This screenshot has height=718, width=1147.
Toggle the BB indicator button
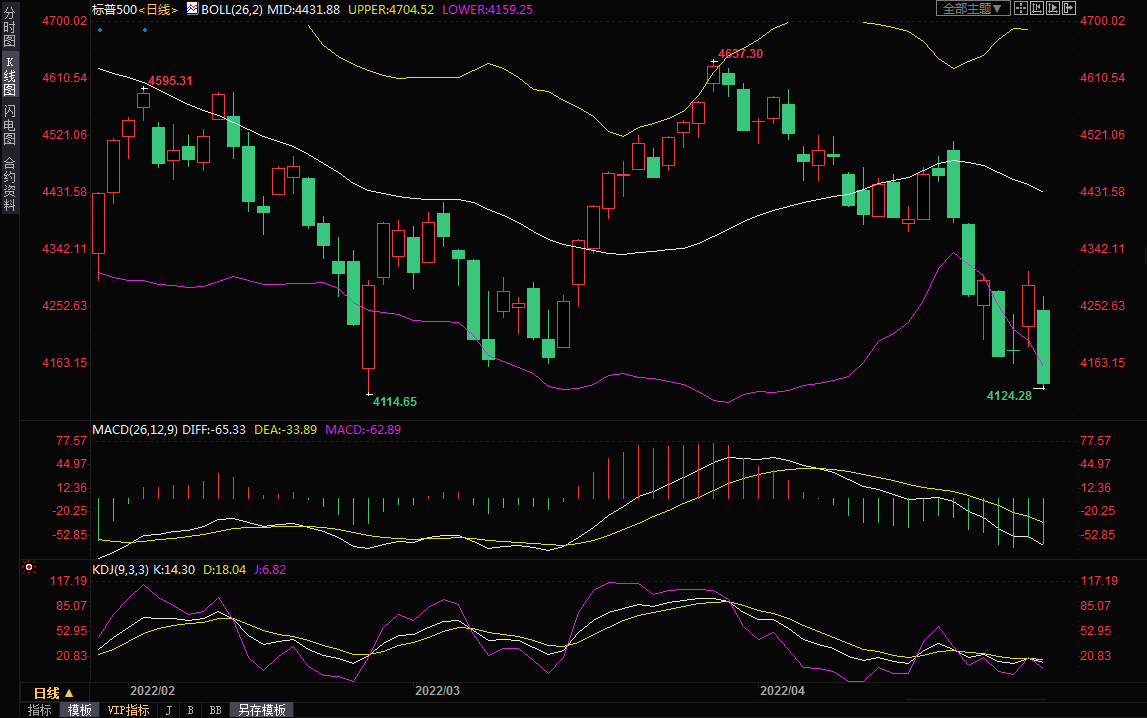pyautogui.click(x=215, y=710)
